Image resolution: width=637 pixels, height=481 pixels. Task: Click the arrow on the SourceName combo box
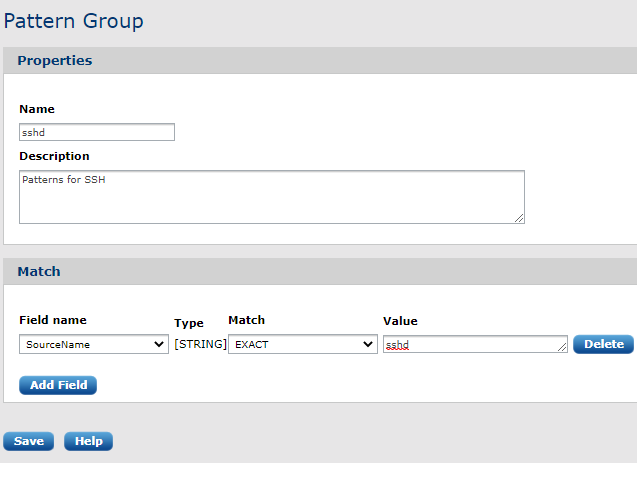click(x=159, y=344)
